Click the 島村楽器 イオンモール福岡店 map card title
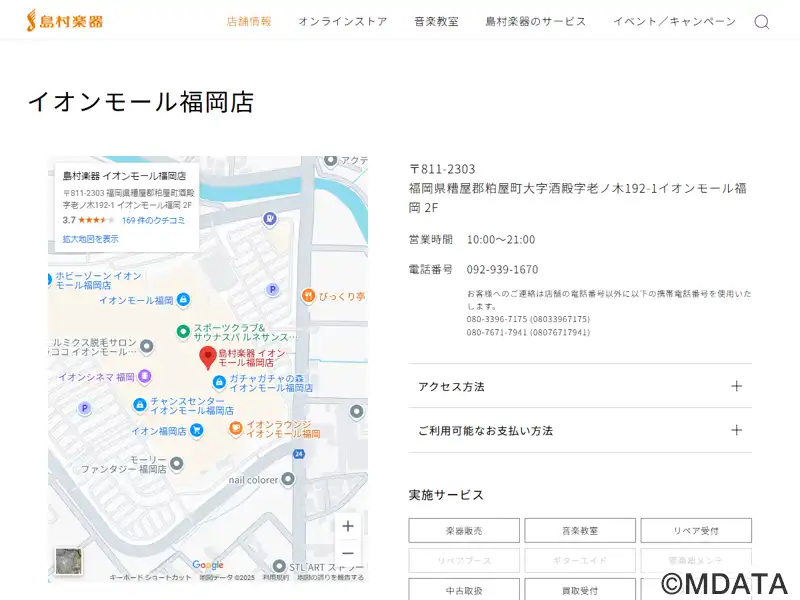The width and height of the screenshot is (800, 600). (124, 176)
